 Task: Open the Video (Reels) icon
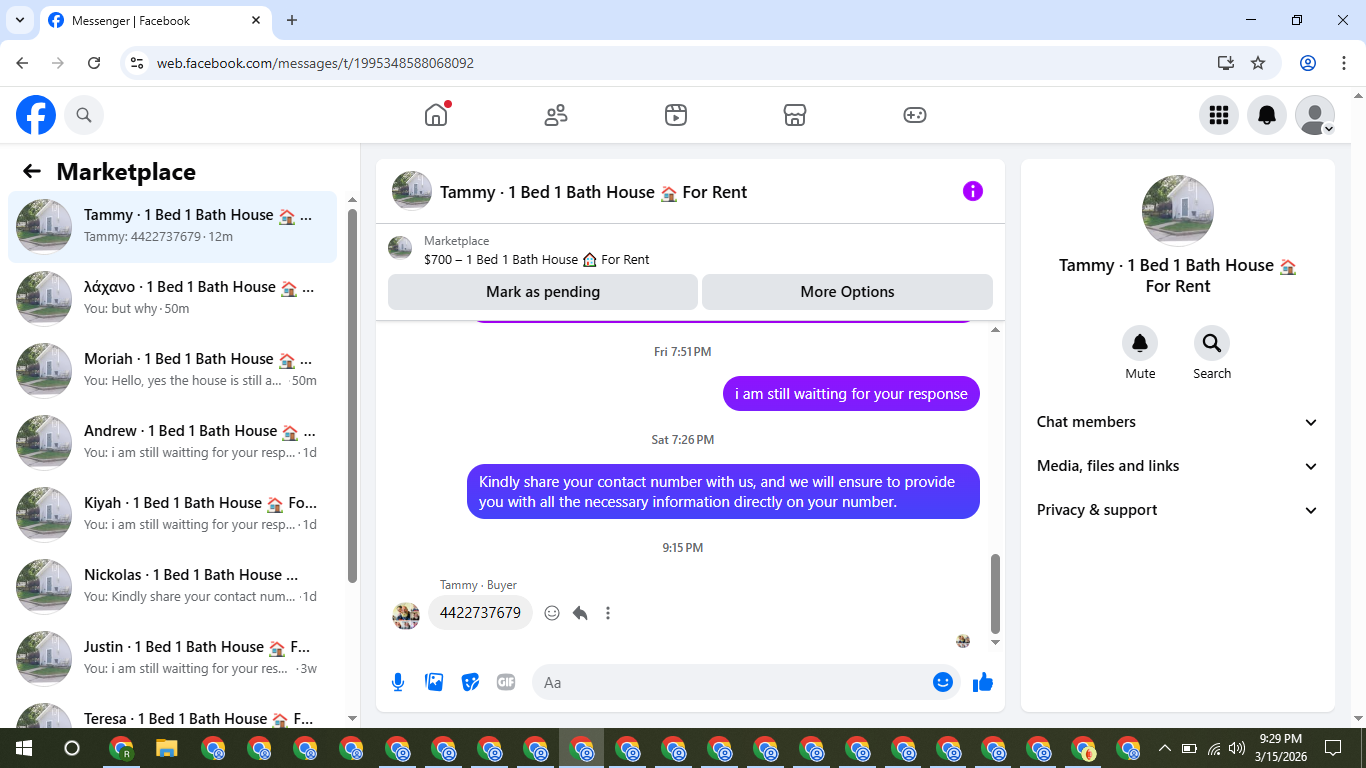(x=676, y=115)
